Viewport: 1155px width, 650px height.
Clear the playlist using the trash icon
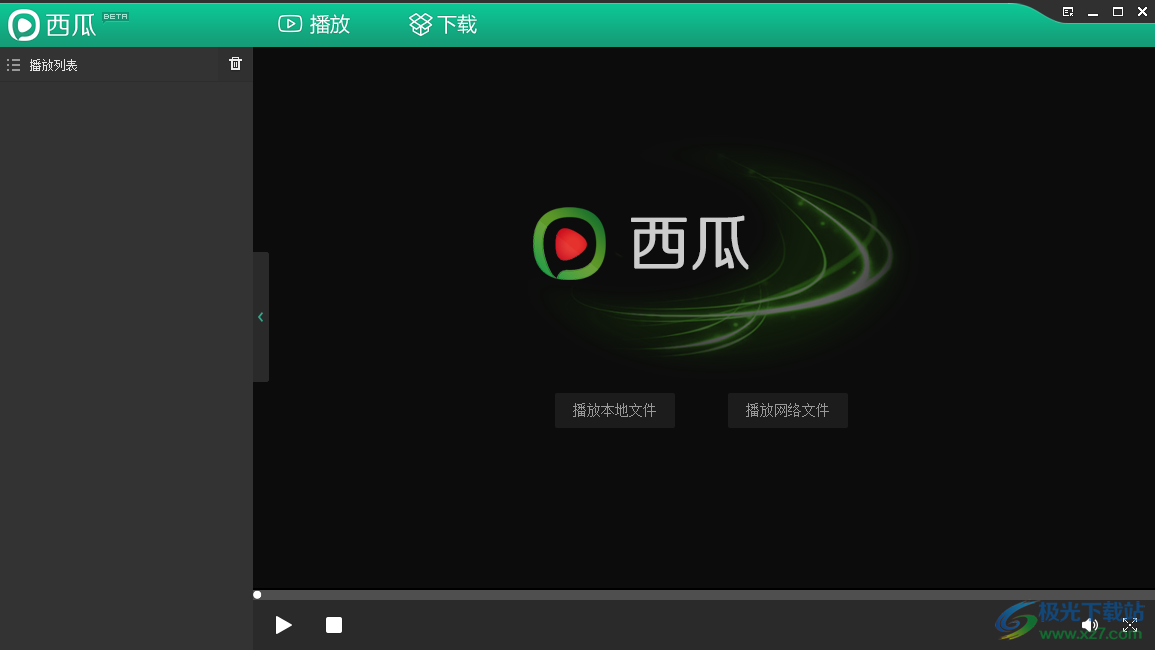pyautogui.click(x=235, y=63)
